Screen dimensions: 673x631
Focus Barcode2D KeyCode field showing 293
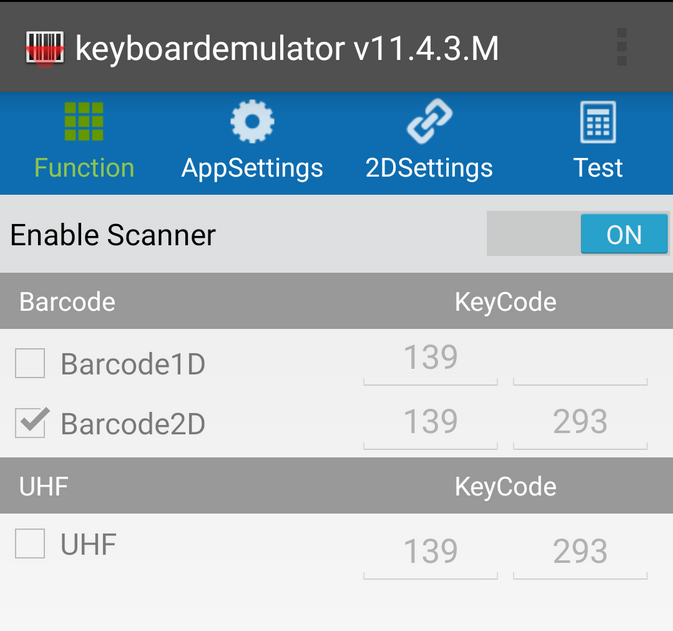coord(580,422)
